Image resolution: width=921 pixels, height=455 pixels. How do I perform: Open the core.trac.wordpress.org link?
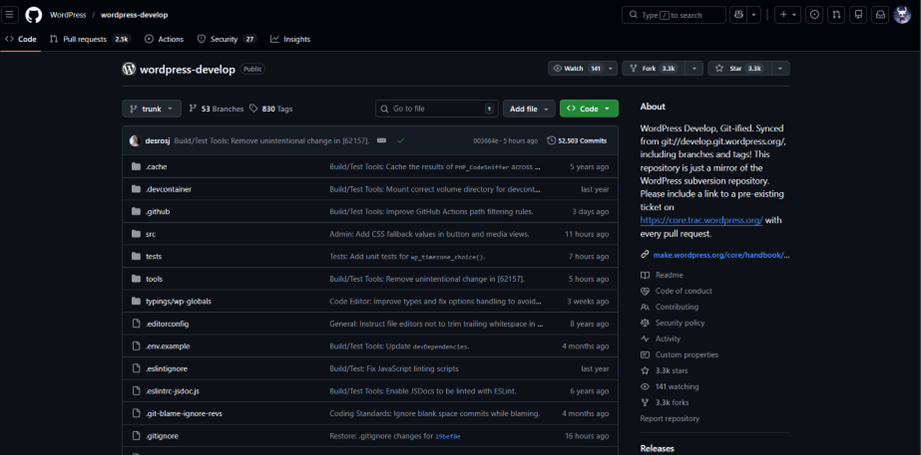click(701, 220)
